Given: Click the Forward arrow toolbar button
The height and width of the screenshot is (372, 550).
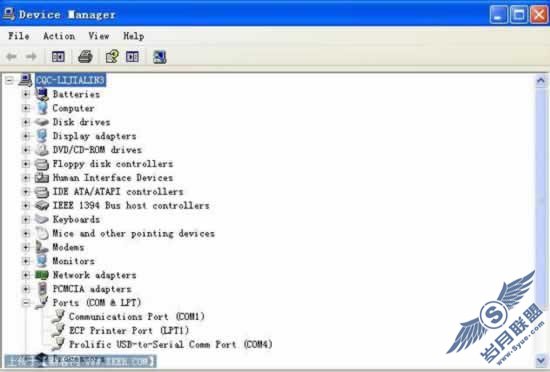Looking at the screenshot, I should 31,56.
